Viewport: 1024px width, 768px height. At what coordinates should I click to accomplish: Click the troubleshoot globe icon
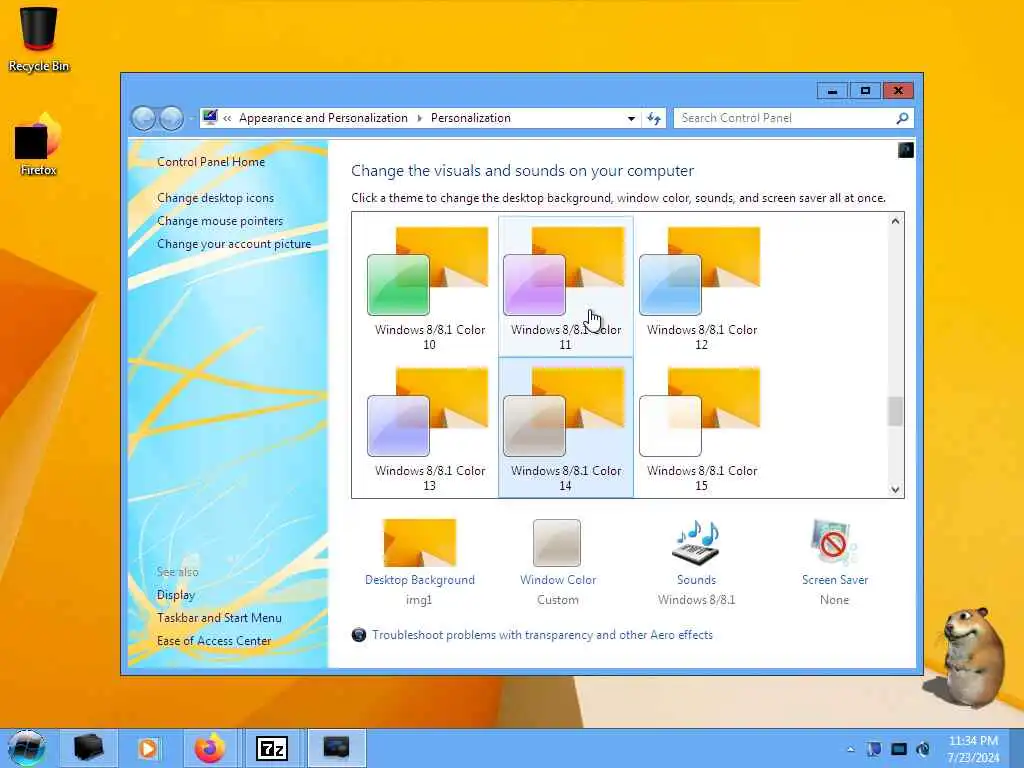[x=359, y=635]
